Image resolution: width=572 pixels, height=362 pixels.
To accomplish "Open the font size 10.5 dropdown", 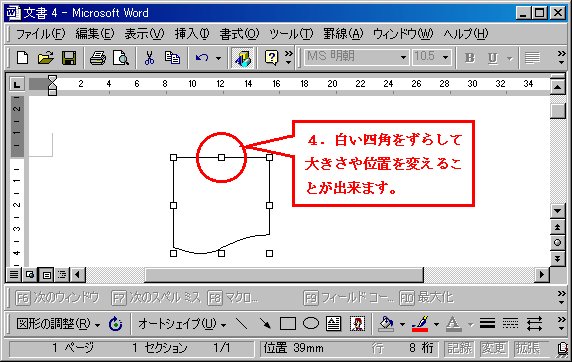I will click(445, 58).
